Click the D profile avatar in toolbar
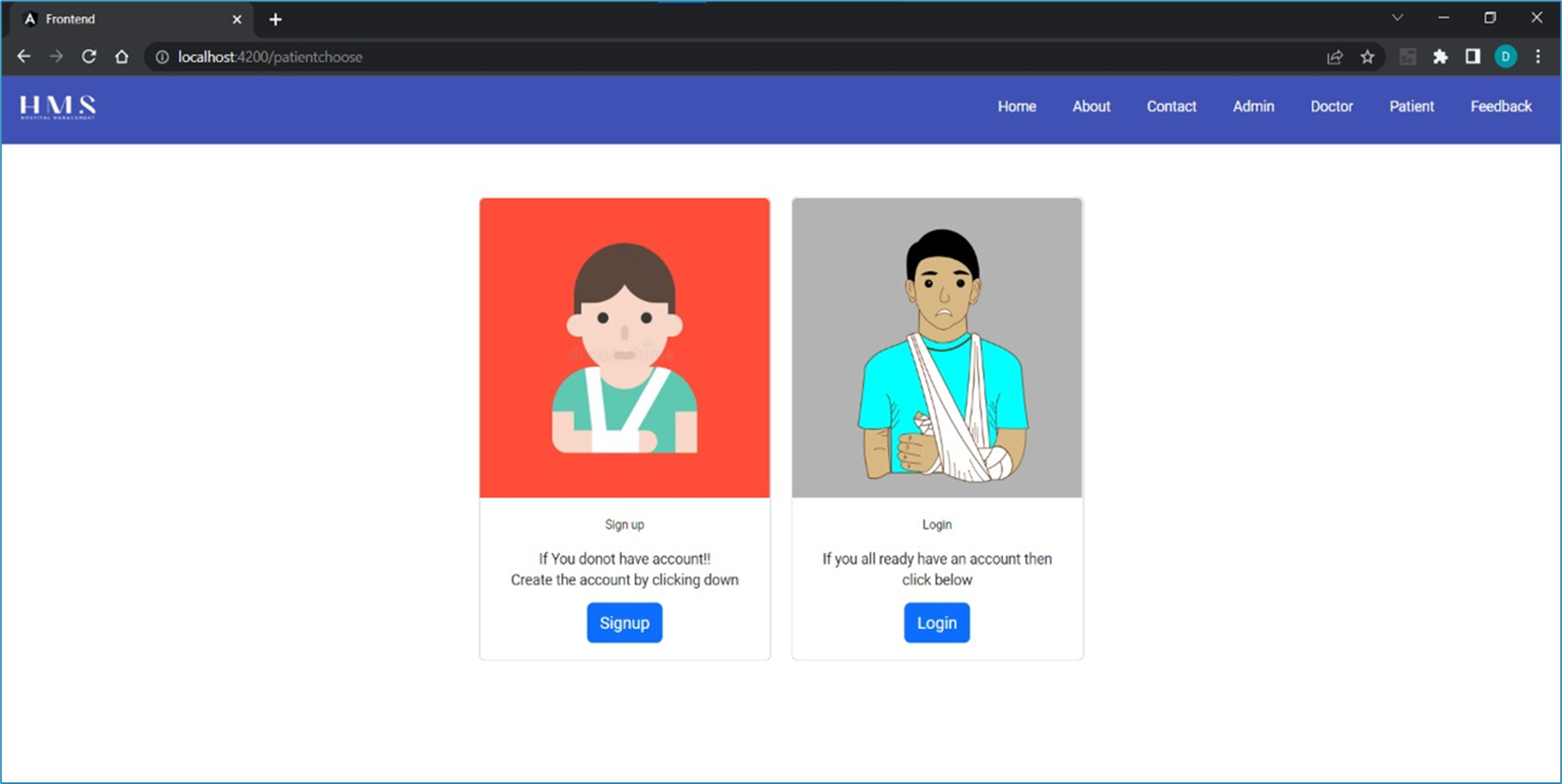Viewport: 1562px width, 784px height. coord(1505,57)
